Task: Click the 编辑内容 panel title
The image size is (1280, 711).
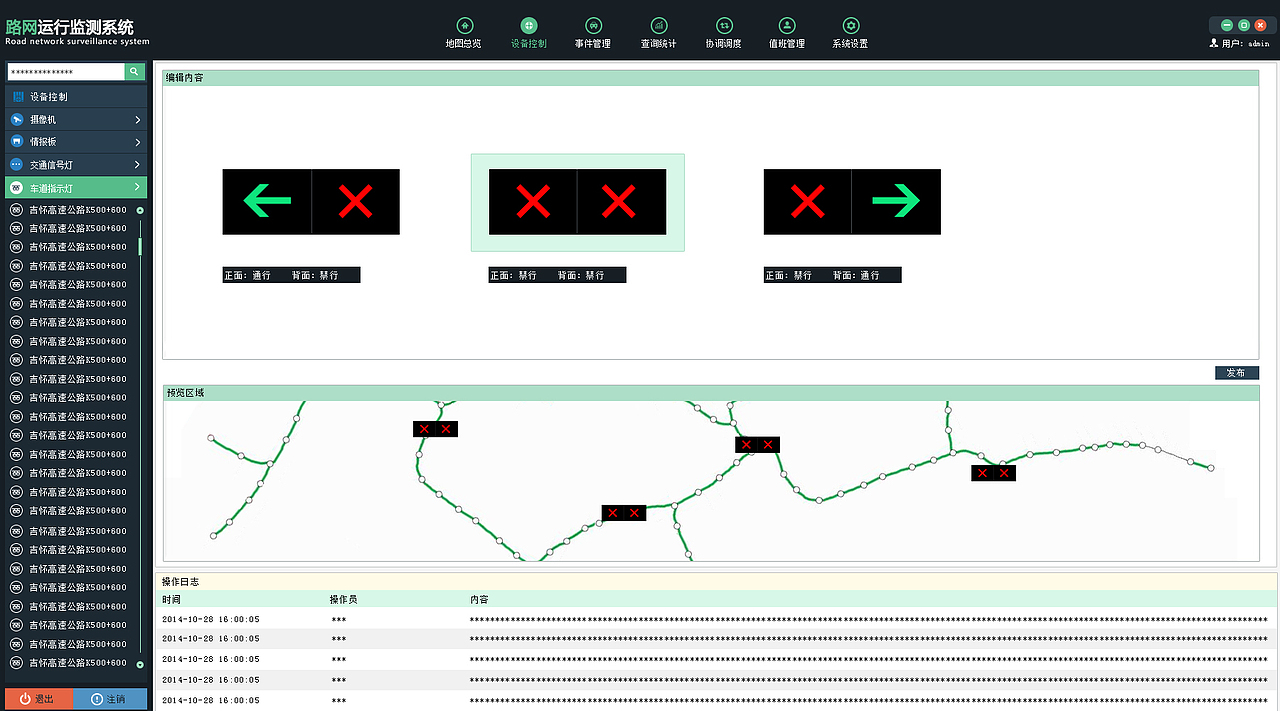Action: (x=184, y=77)
